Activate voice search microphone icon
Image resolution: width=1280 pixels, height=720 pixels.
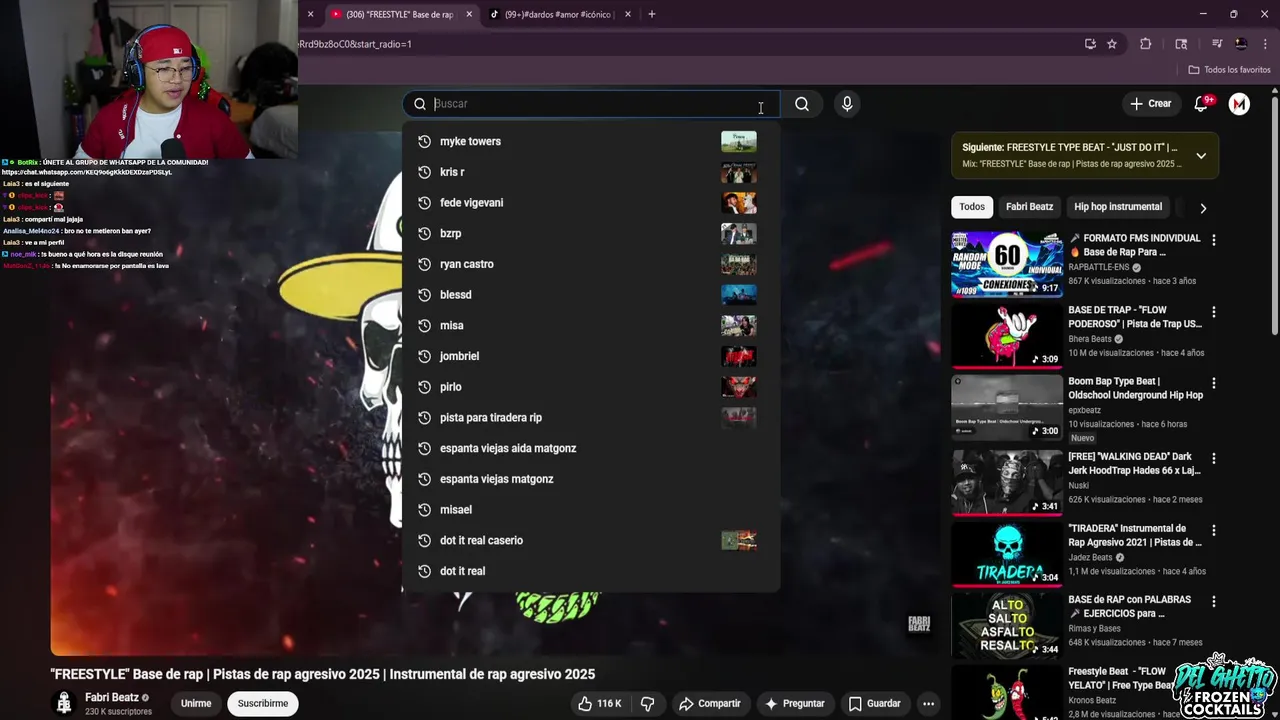(847, 104)
